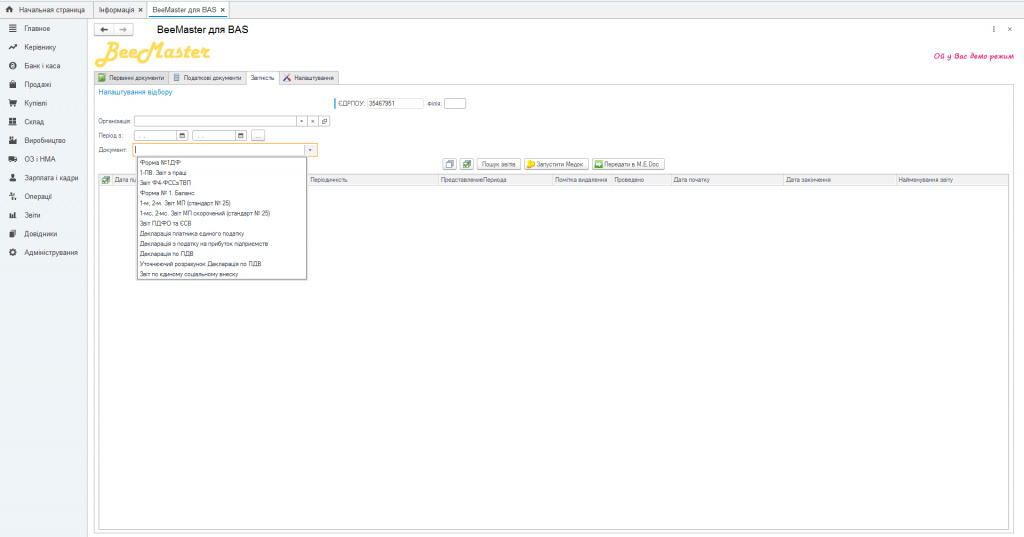This screenshot has height=537, width=1024.
Task: Open Адміністрування gear icon
Action: (x=12, y=252)
